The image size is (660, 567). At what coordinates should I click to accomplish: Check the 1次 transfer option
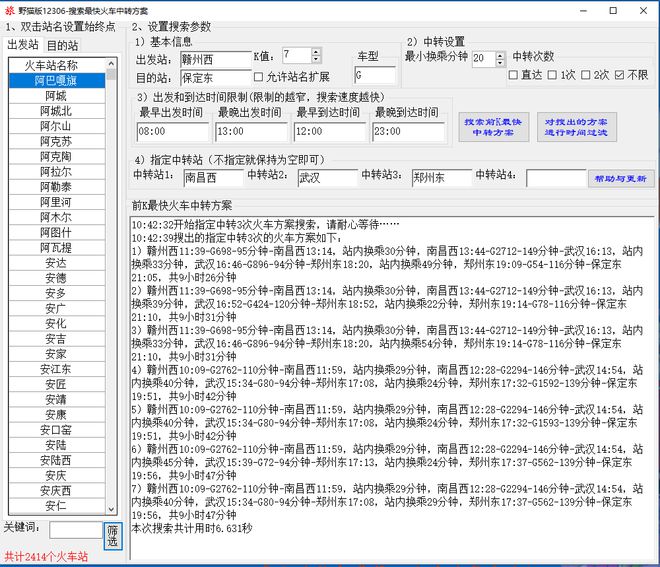[552, 75]
